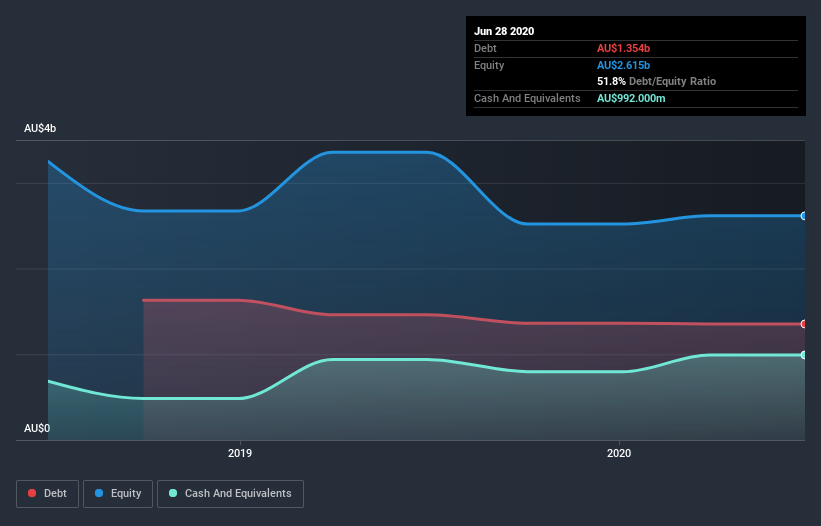
Task: Click the AU$992.000m cash value
Action: [x=631, y=98]
